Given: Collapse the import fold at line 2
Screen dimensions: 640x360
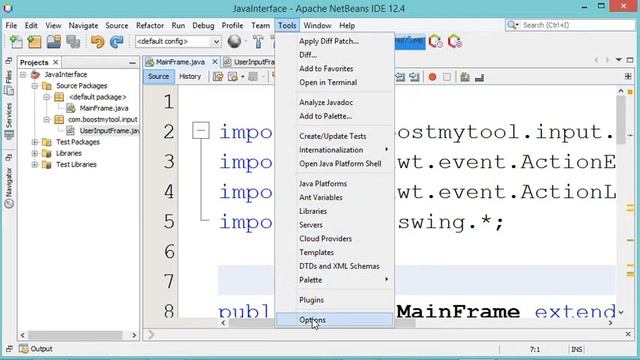Looking at the screenshot, I should tap(200, 131).
